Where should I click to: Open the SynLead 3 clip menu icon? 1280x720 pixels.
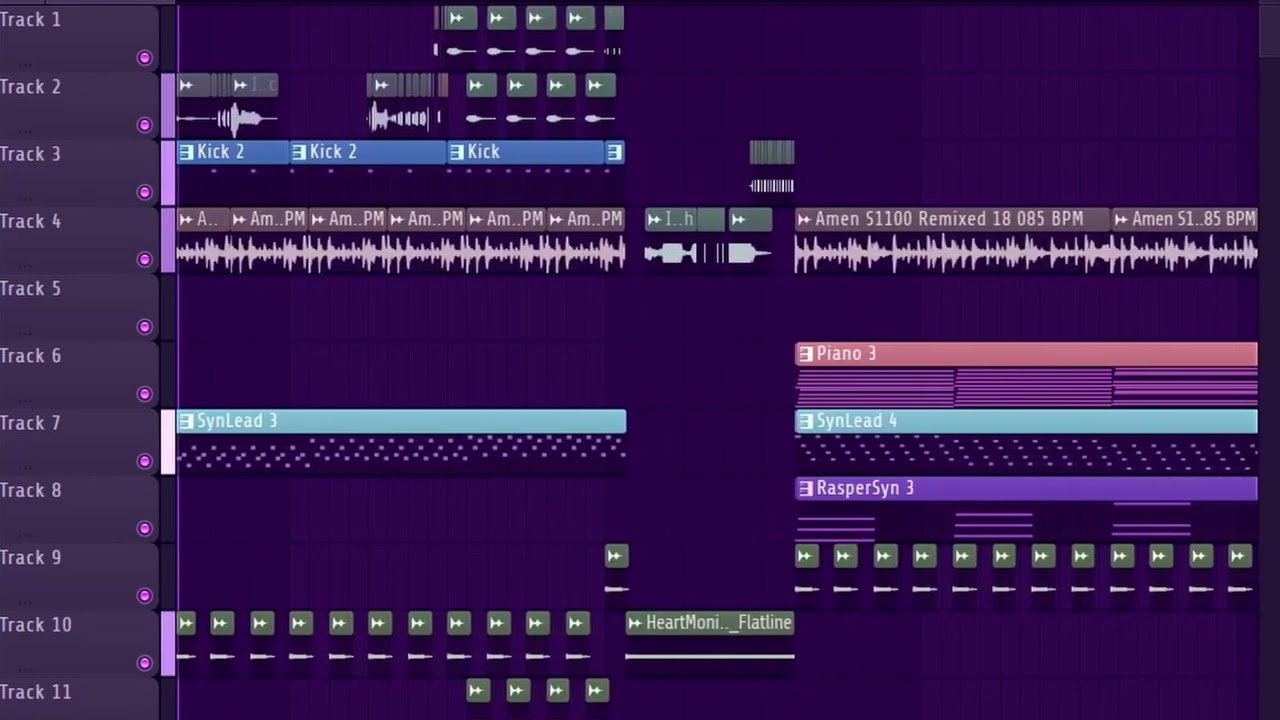[186, 421]
